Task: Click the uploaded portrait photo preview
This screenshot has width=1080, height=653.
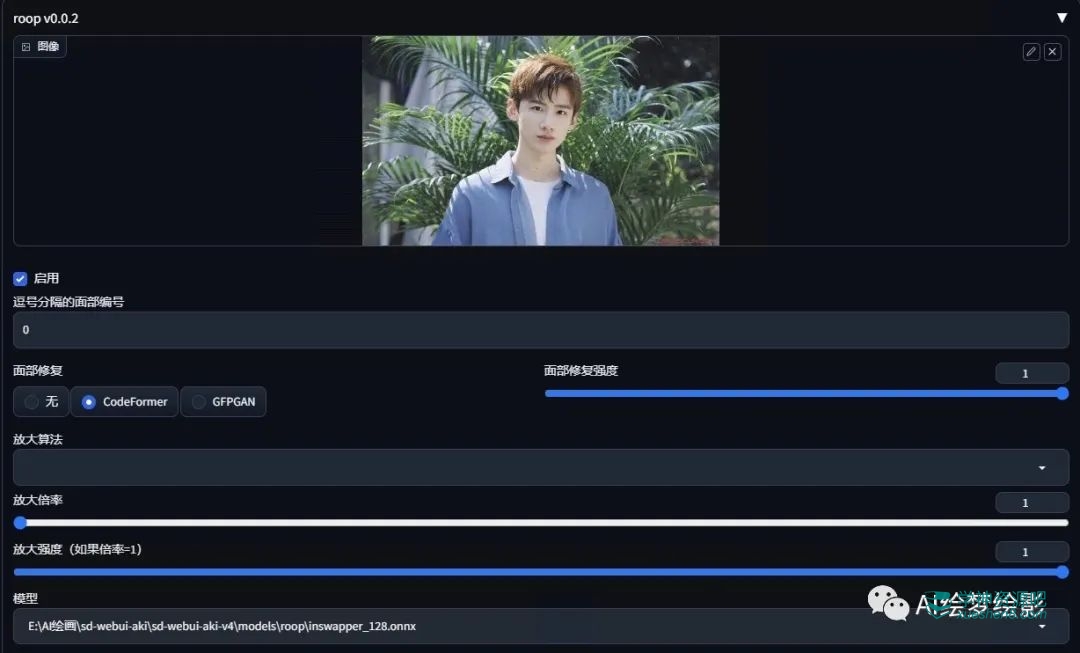Action: coord(540,141)
